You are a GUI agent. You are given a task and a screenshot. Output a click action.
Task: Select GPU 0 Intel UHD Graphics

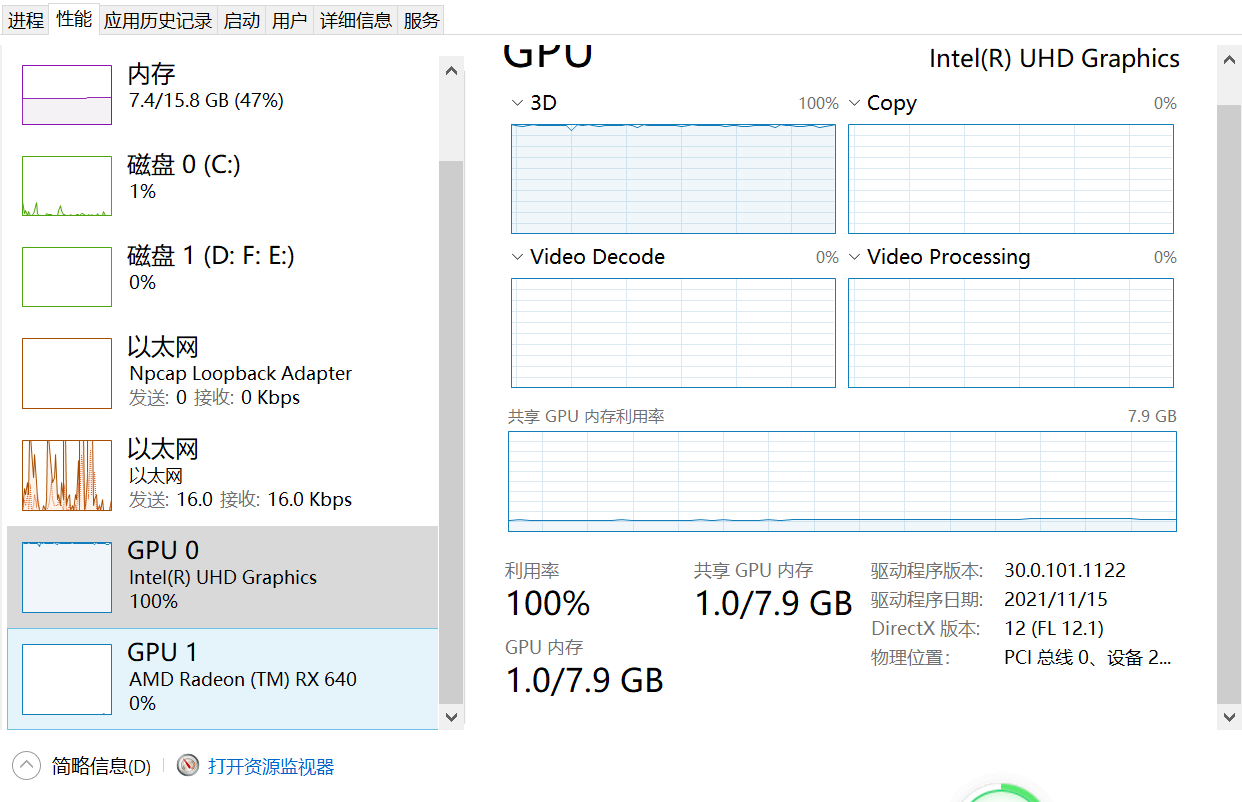coord(222,576)
